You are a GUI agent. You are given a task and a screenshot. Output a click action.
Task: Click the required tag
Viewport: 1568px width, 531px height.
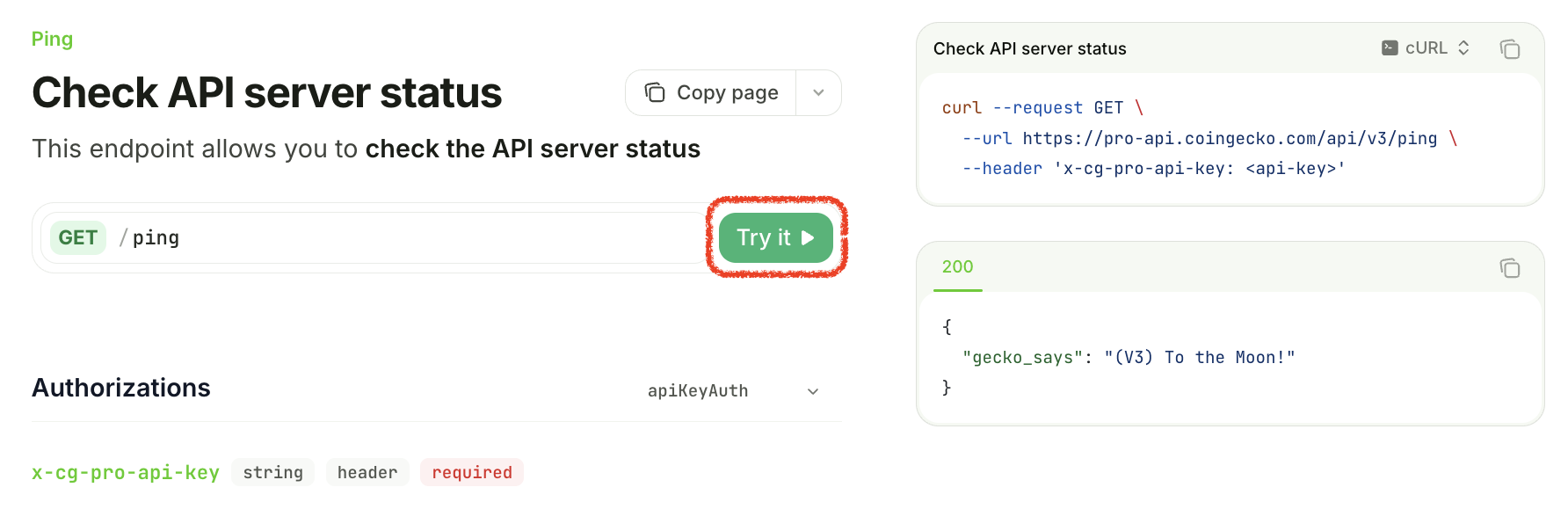pyautogui.click(x=472, y=472)
